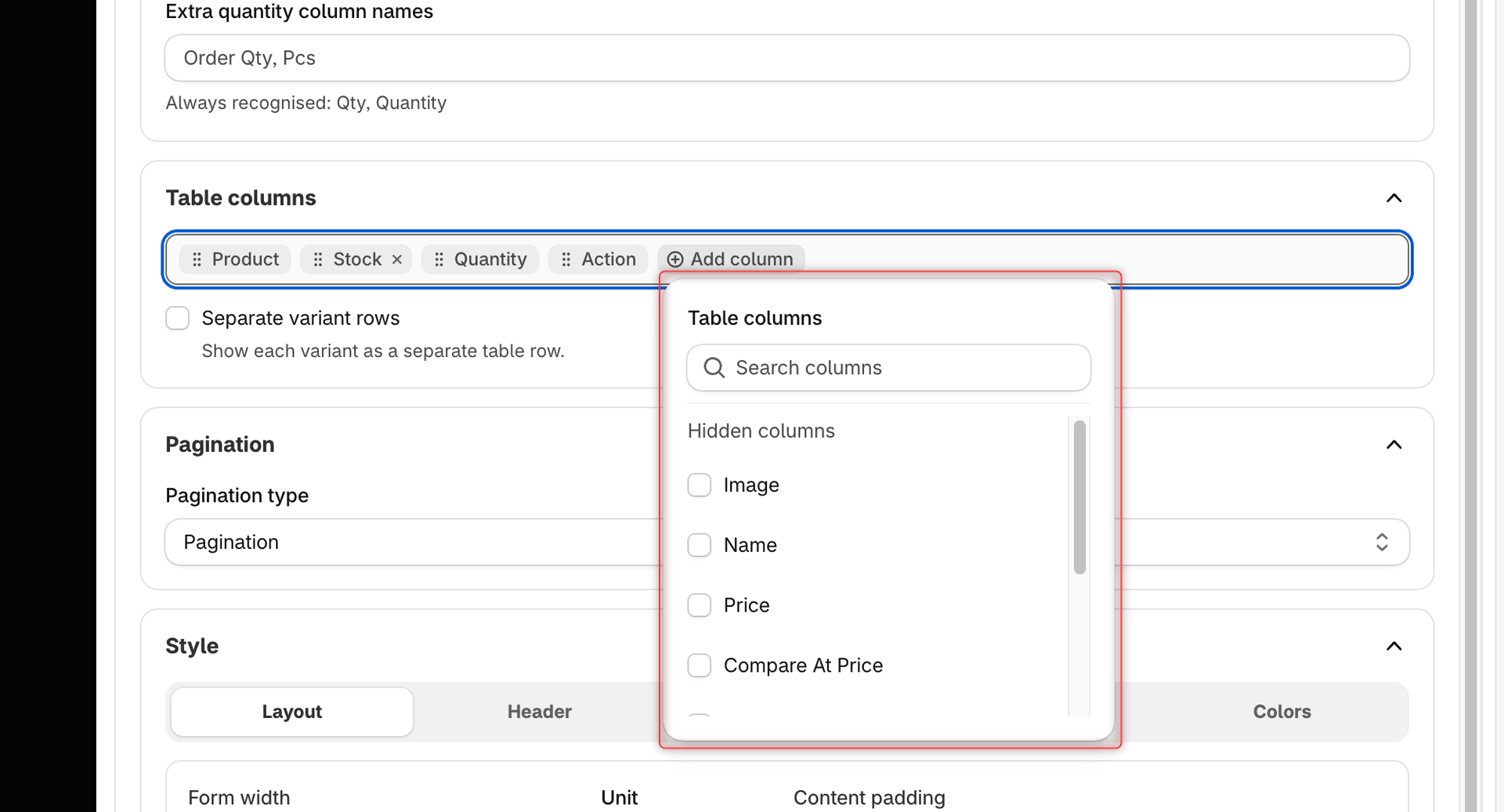Screen dimensions: 1504x812
Task: Click the 'Unit' label
Action: (x=619, y=798)
